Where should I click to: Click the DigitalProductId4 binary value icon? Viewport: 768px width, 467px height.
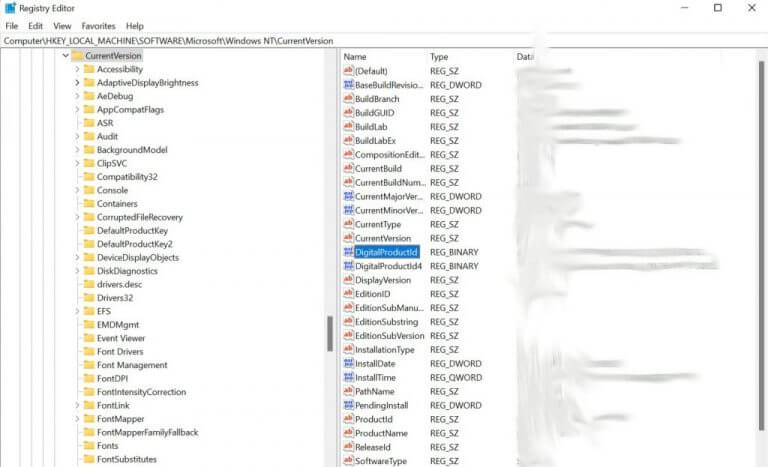tap(348, 266)
